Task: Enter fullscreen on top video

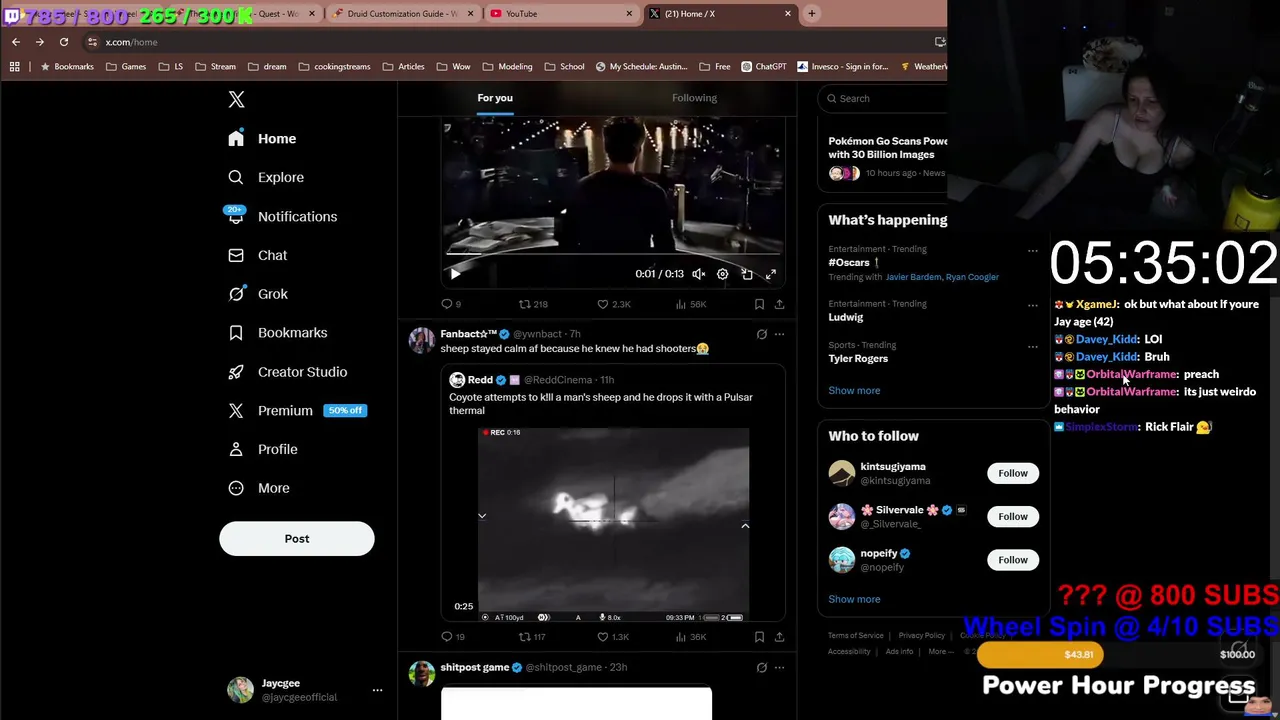Action: click(x=771, y=274)
